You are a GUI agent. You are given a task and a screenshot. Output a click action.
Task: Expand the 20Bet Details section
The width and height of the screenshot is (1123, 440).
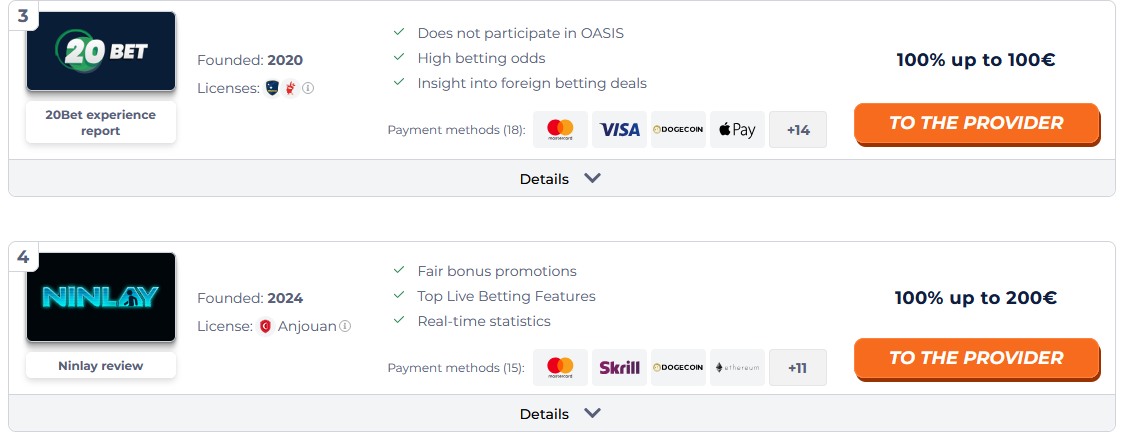pos(562,178)
